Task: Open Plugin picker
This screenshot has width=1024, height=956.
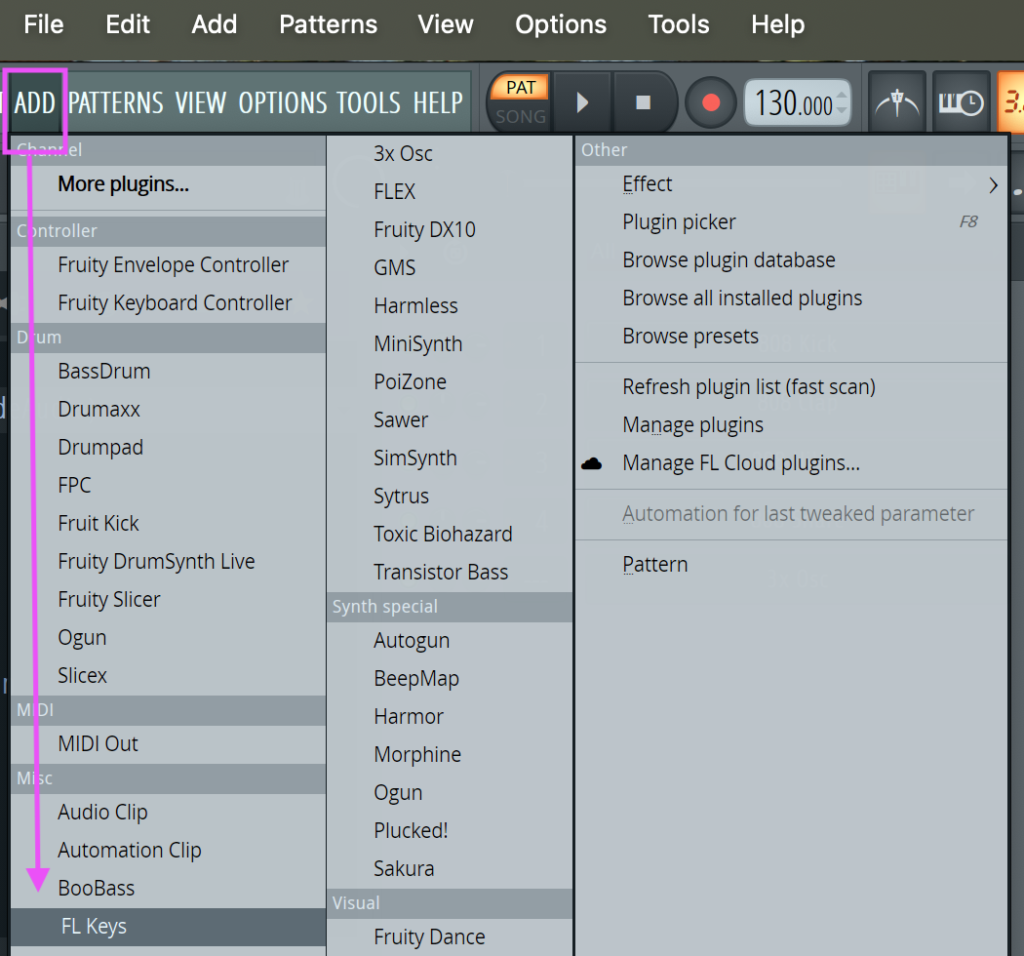Action: [679, 222]
